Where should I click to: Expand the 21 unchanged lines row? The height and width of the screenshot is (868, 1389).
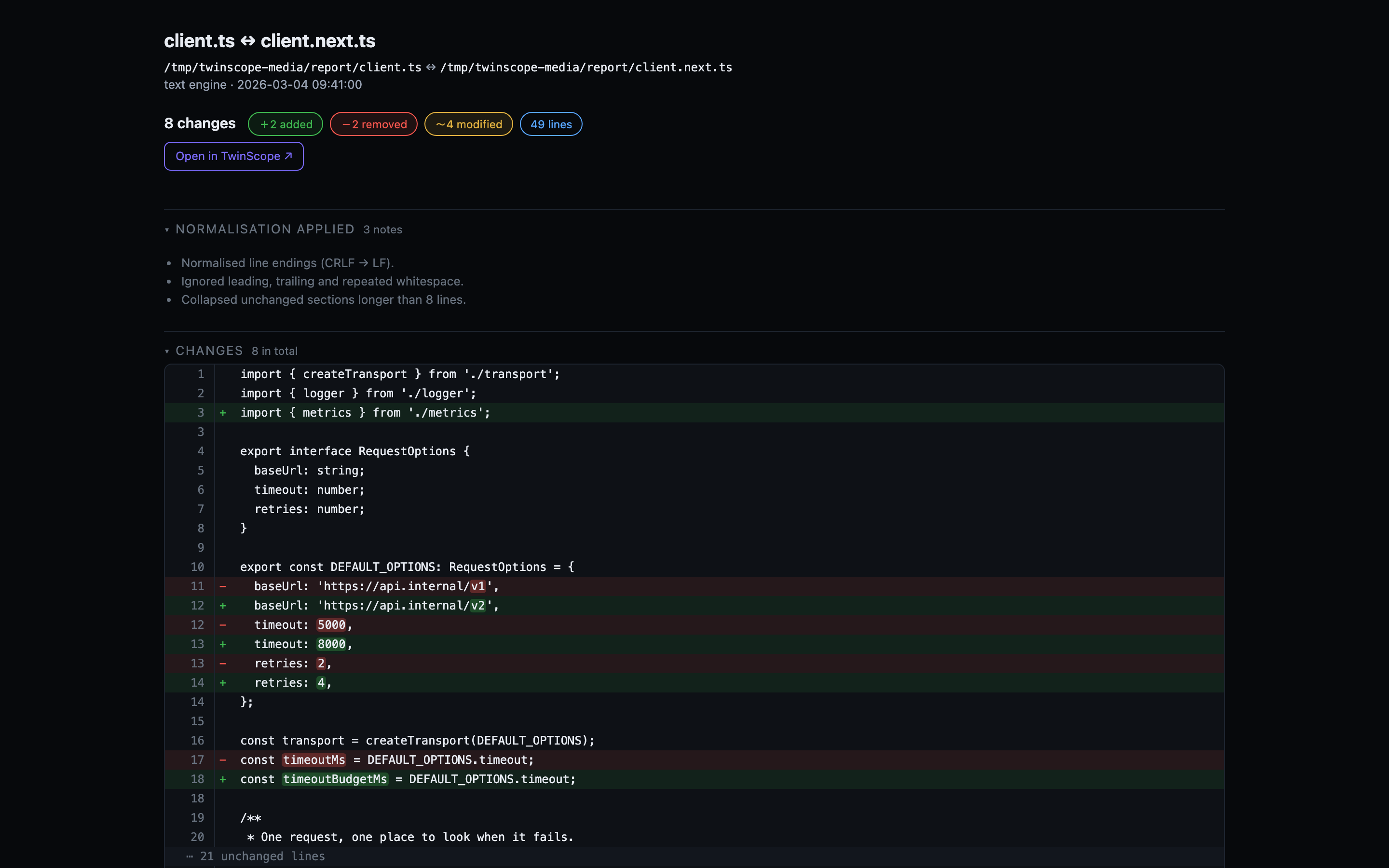point(694,856)
